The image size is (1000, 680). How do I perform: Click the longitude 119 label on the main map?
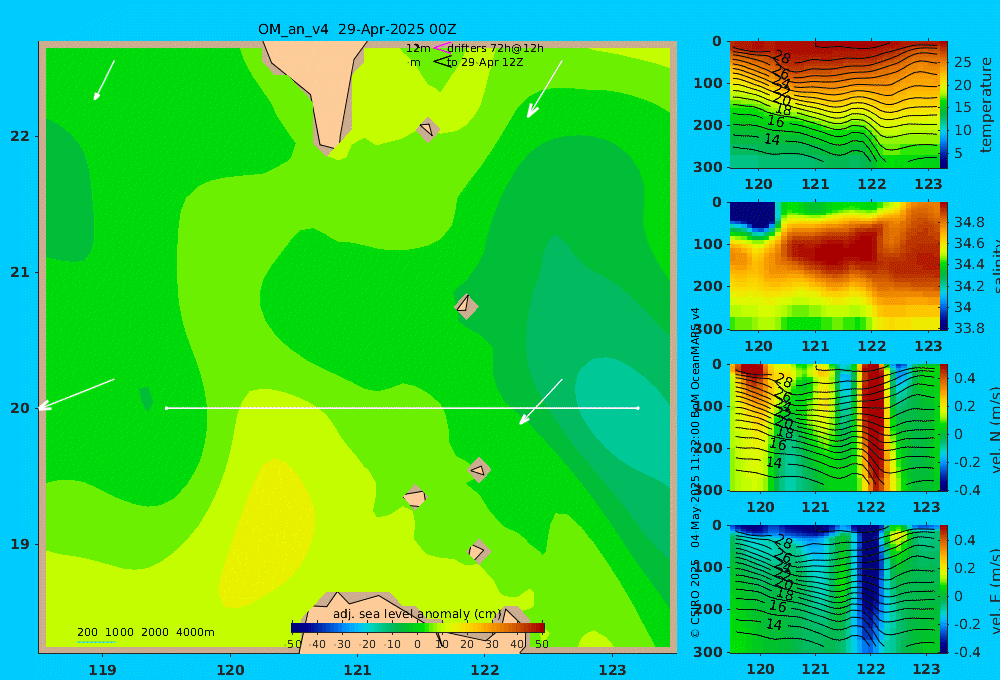pyautogui.click(x=102, y=670)
